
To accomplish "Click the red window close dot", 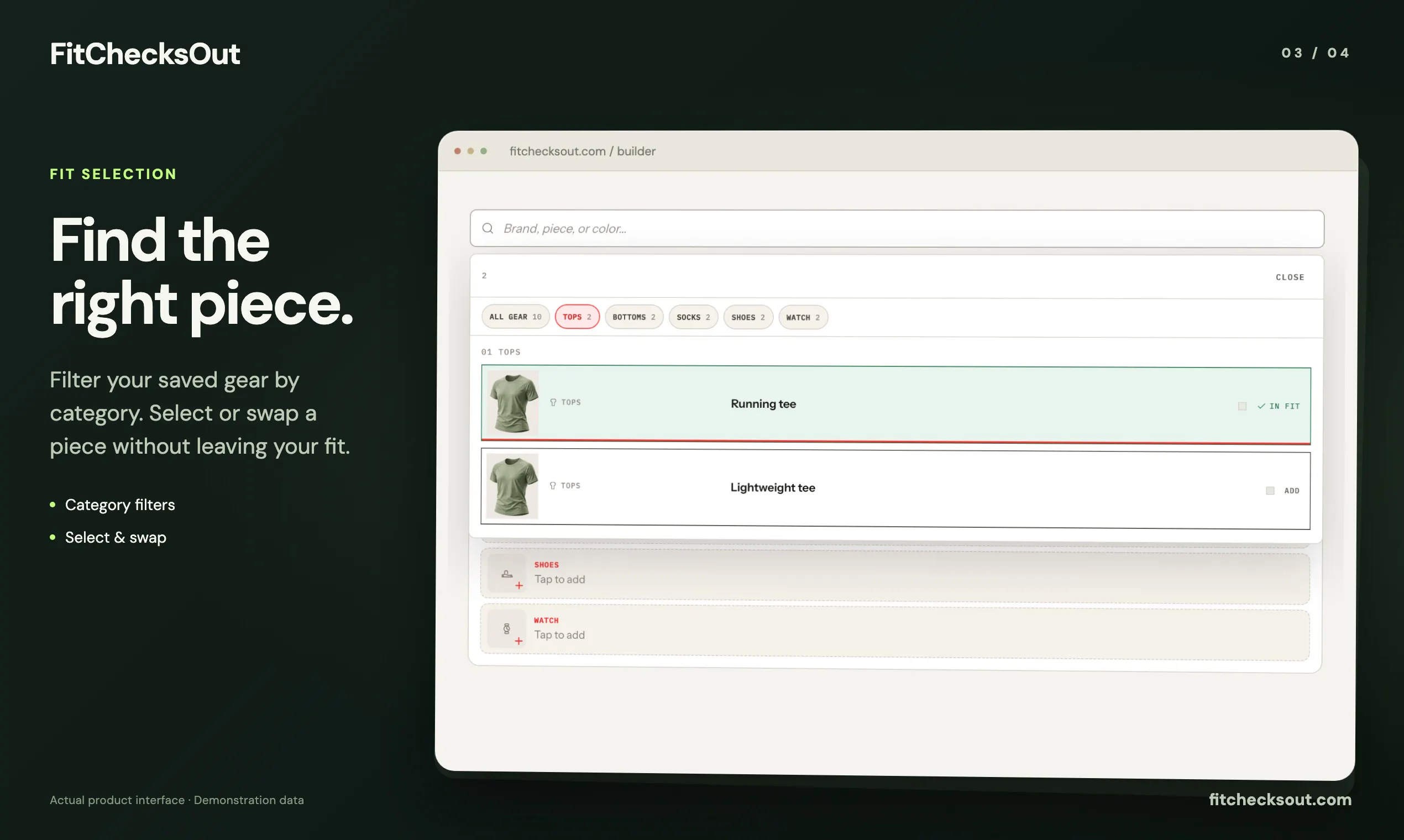I will [x=458, y=151].
